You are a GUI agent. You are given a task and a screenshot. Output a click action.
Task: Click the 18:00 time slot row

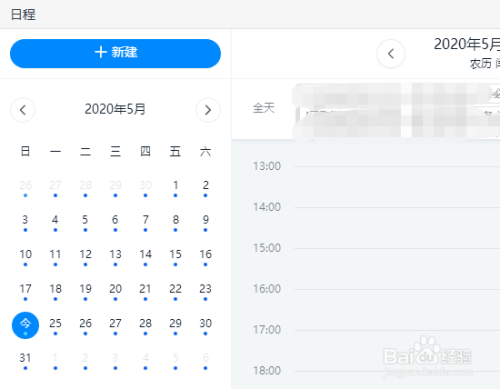point(397,380)
